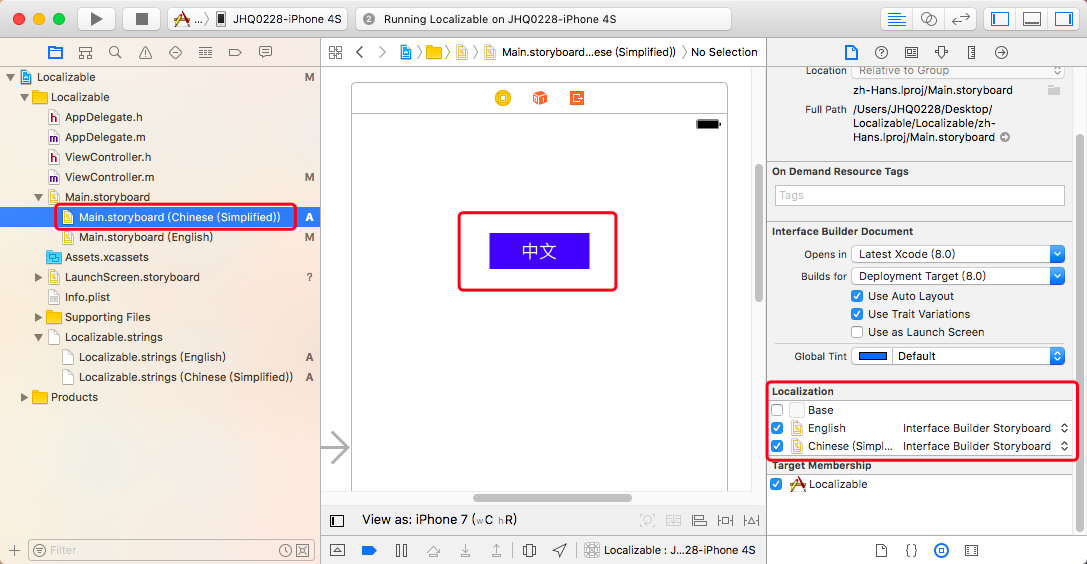The width and height of the screenshot is (1087, 564).
Task: Open the Find navigator
Action: coord(115,52)
